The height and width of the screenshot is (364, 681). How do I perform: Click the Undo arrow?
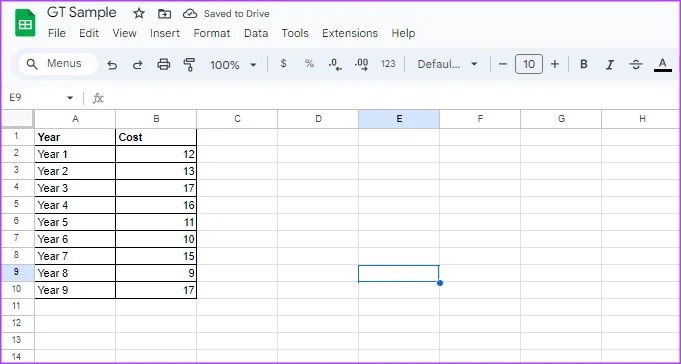coord(112,65)
